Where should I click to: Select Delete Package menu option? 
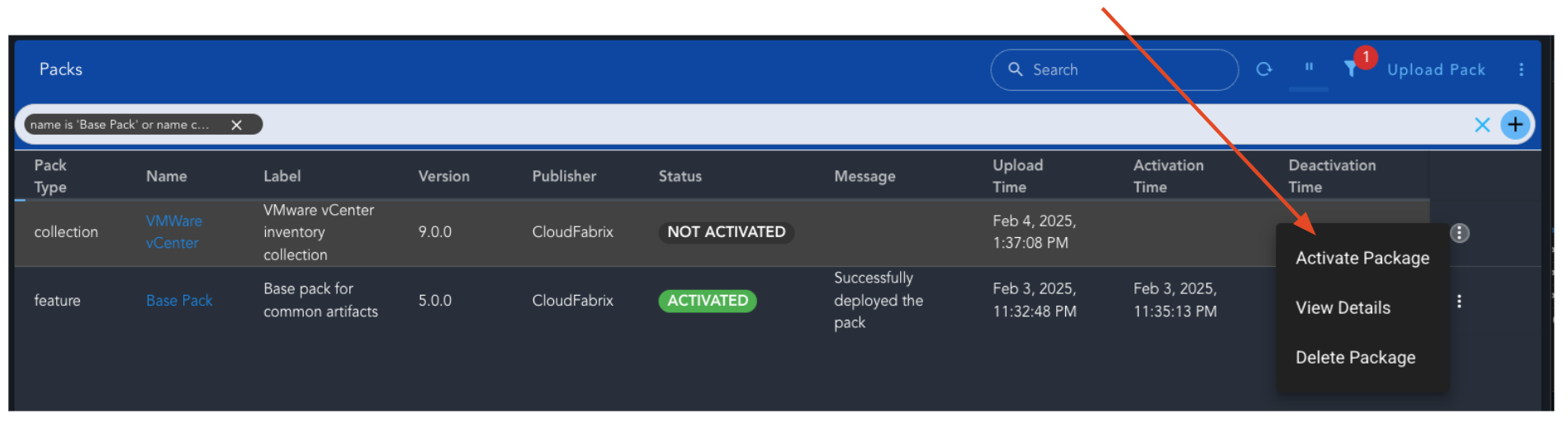coord(1355,358)
